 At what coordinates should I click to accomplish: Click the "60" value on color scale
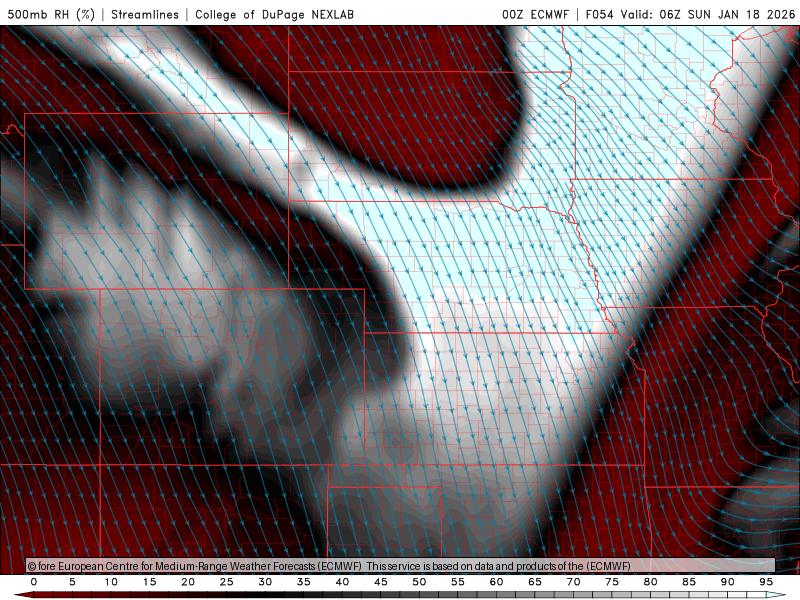click(496, 582)
